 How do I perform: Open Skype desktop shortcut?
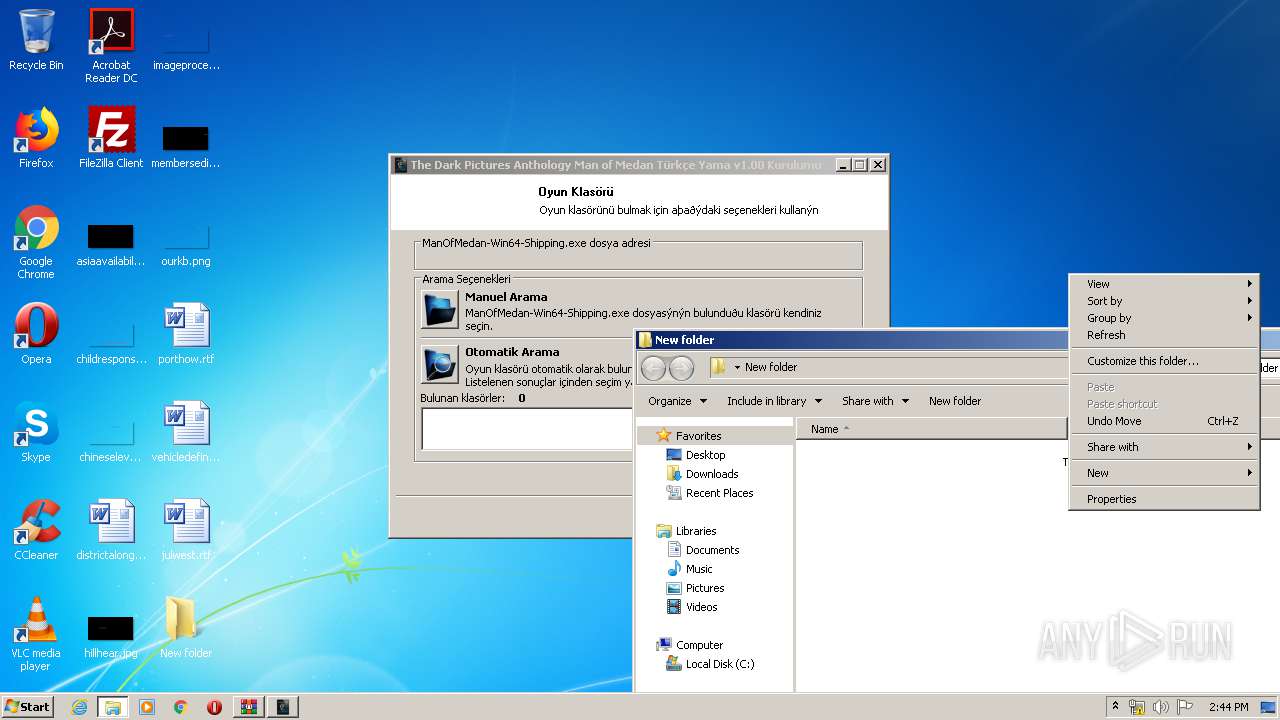pyautogui.click(x=36, y=432)
